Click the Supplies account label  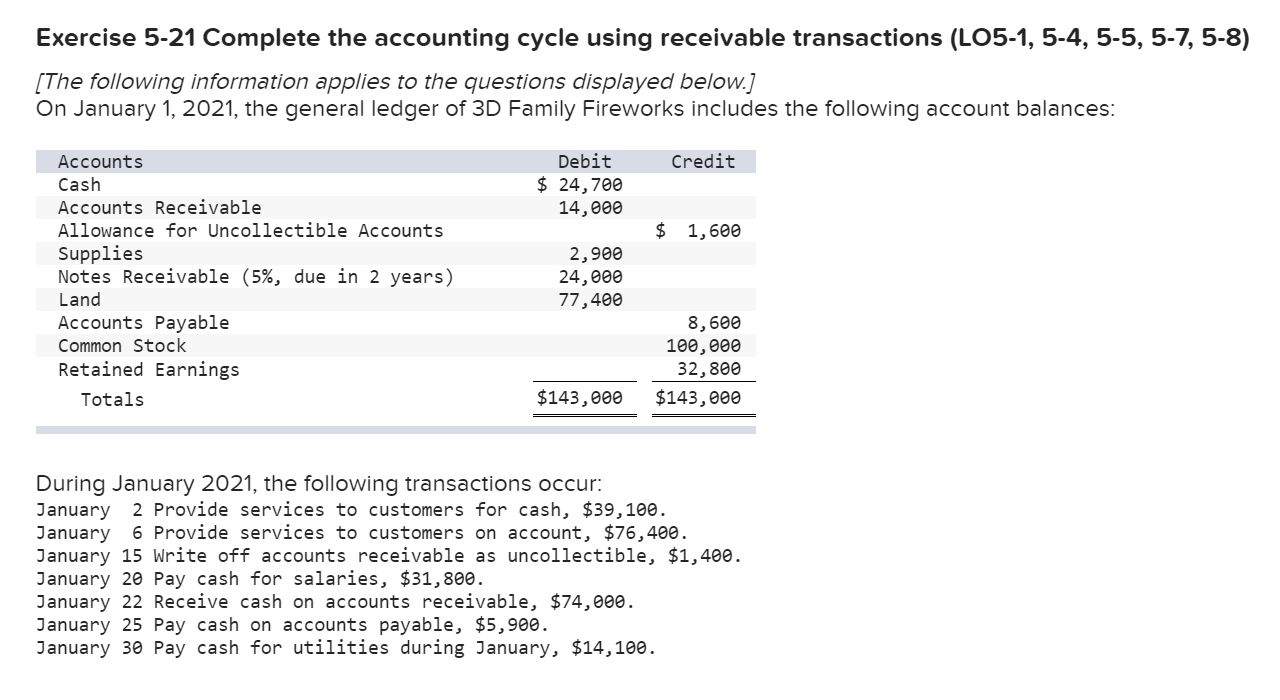click(100, 254)
